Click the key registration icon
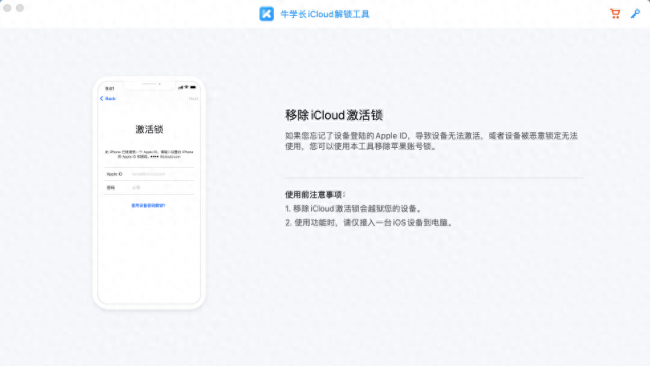Screen dimensions: 650x366 click(x=635, y=14)
